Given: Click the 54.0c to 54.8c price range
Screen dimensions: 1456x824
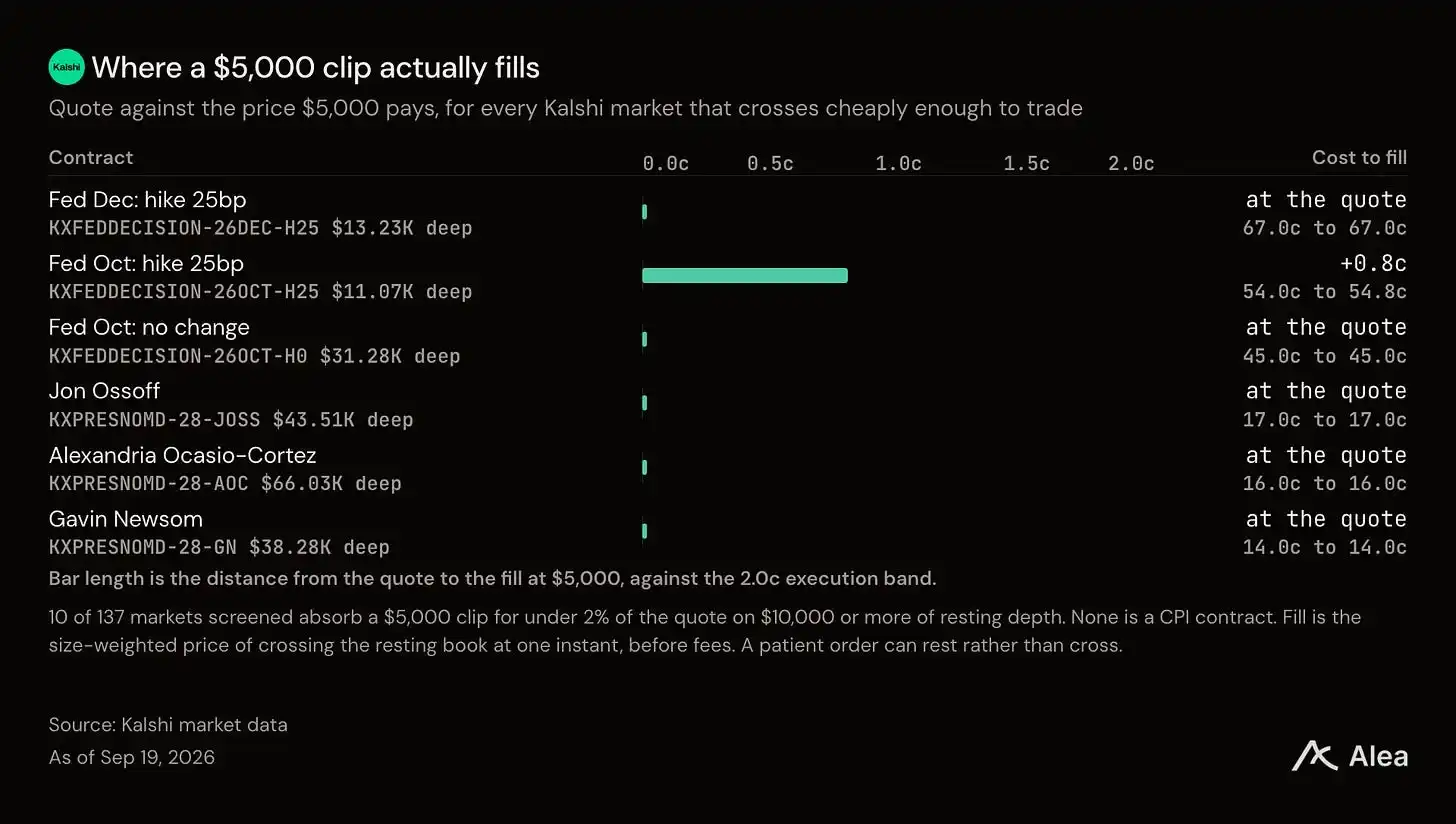Looking at the screenshot, I should [x=1325, y=292].
